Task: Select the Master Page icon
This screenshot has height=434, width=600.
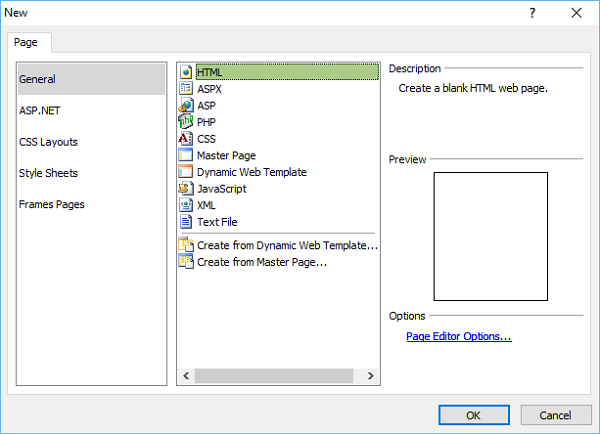Action: click(x=185, y=155)
